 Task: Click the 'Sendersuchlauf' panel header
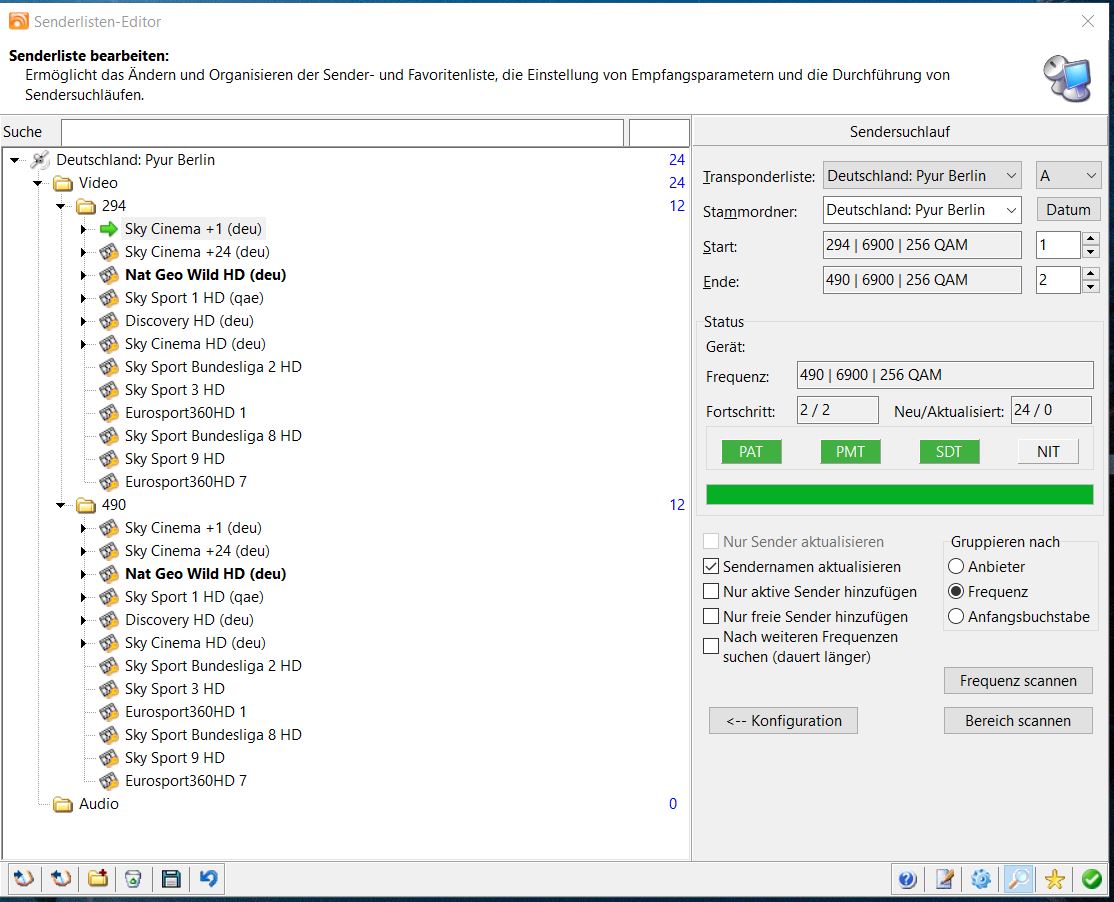point(899,132)
